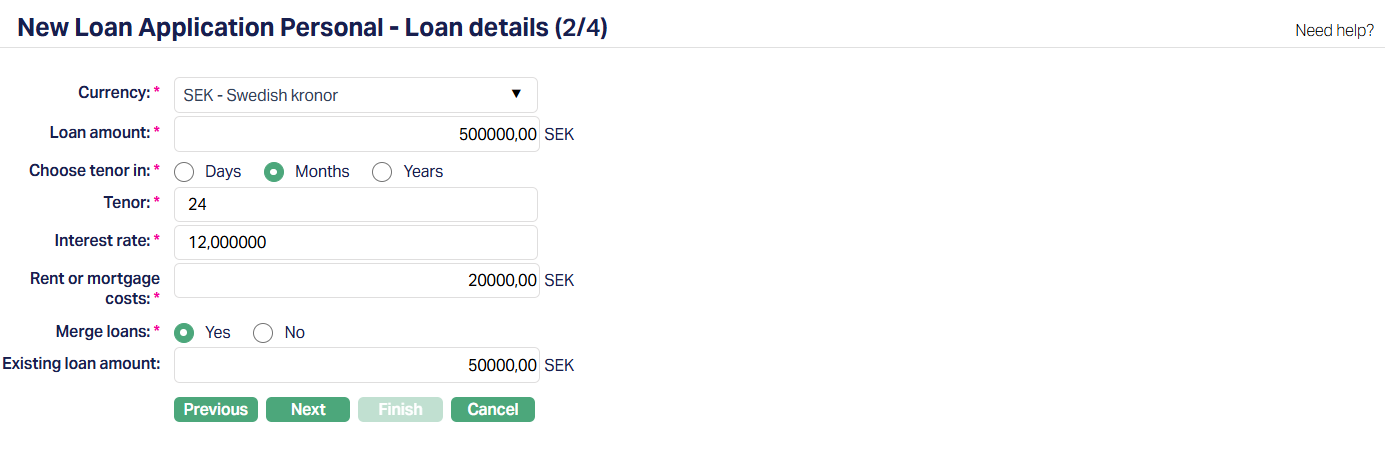Click the Loan amount field
1385x450 pixels.
point(356,134)
